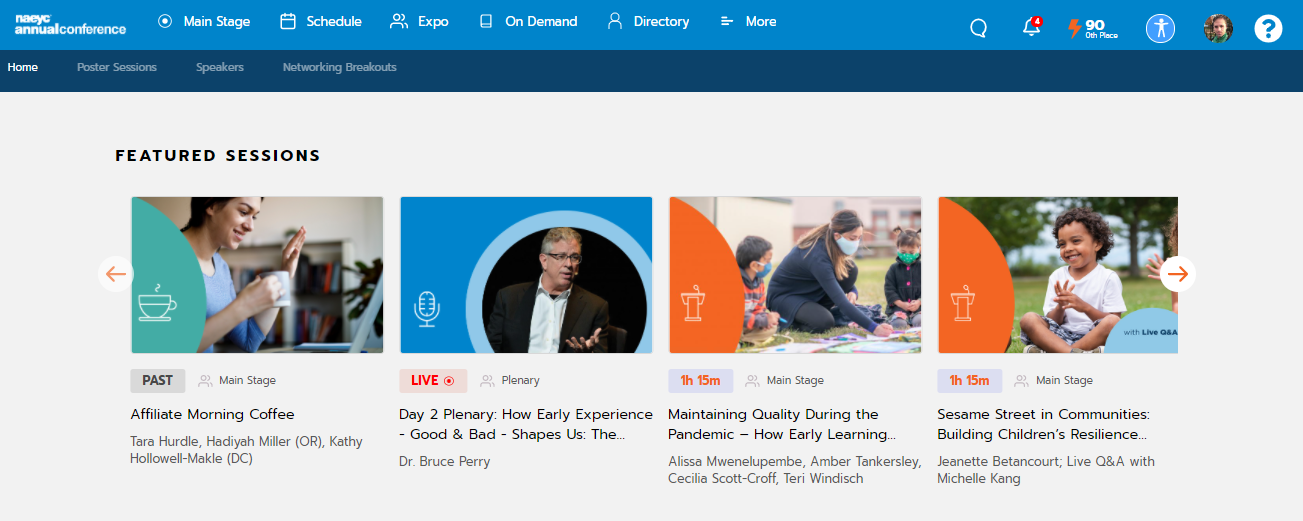Click the Plenary location label
The width and height of the screenshot is (1303, 521).
coord(520,380)
